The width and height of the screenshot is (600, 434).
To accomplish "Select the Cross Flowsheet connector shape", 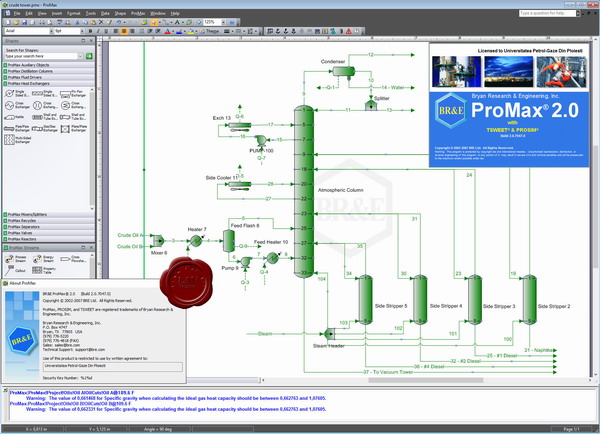I will click(73, 259).
